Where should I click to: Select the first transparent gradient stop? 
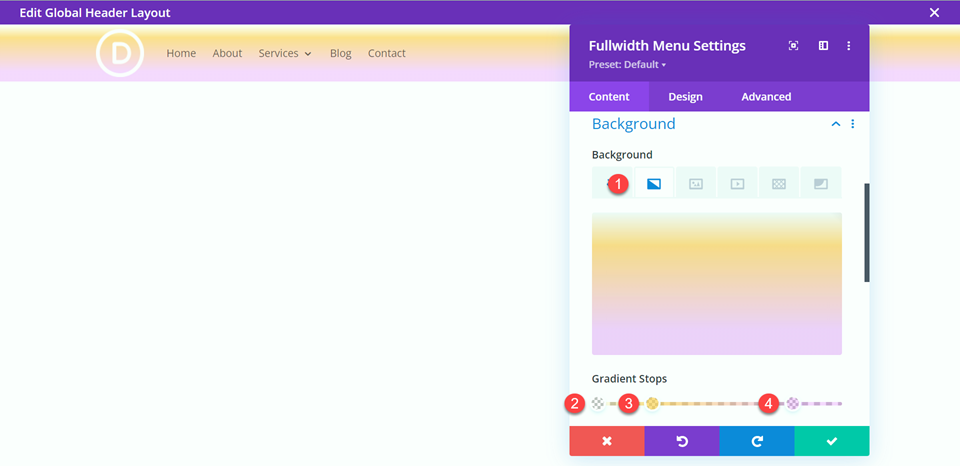(x=598, y=403)
